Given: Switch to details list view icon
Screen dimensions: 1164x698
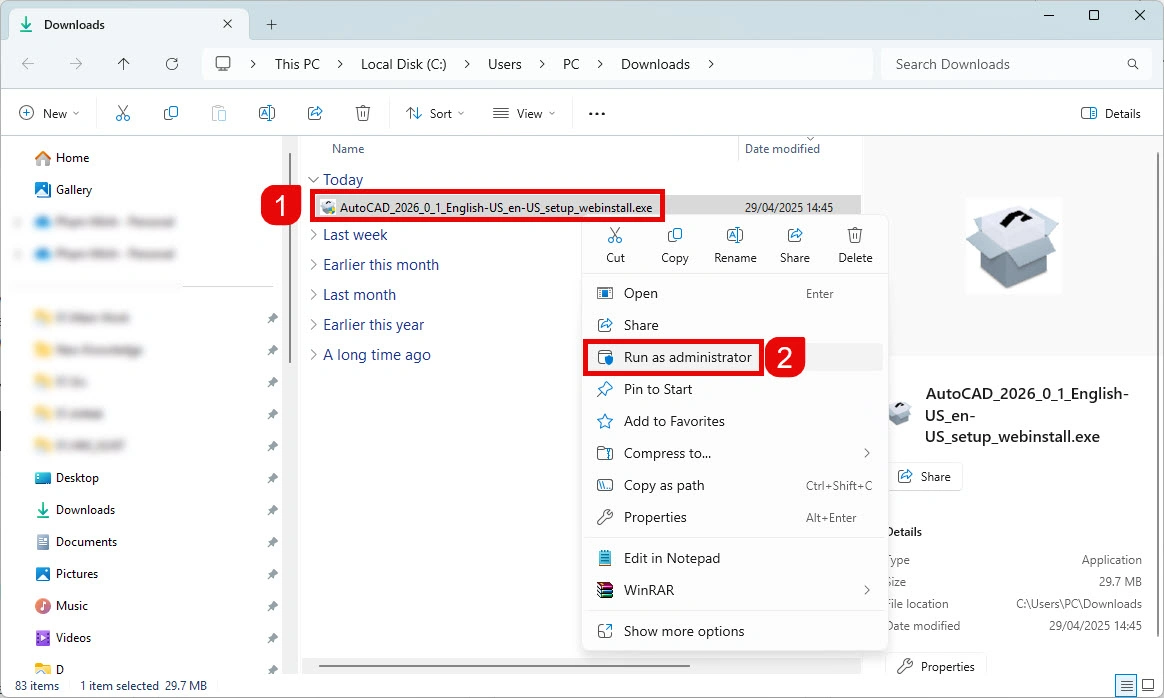Looking at the screenshot, I should point(1126,685).
